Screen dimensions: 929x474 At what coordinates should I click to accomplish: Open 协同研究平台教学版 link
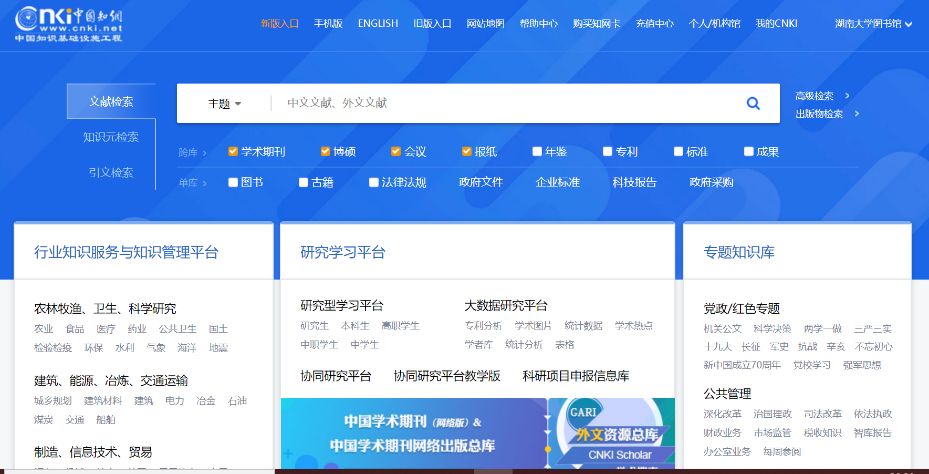(x=447, y=376)
